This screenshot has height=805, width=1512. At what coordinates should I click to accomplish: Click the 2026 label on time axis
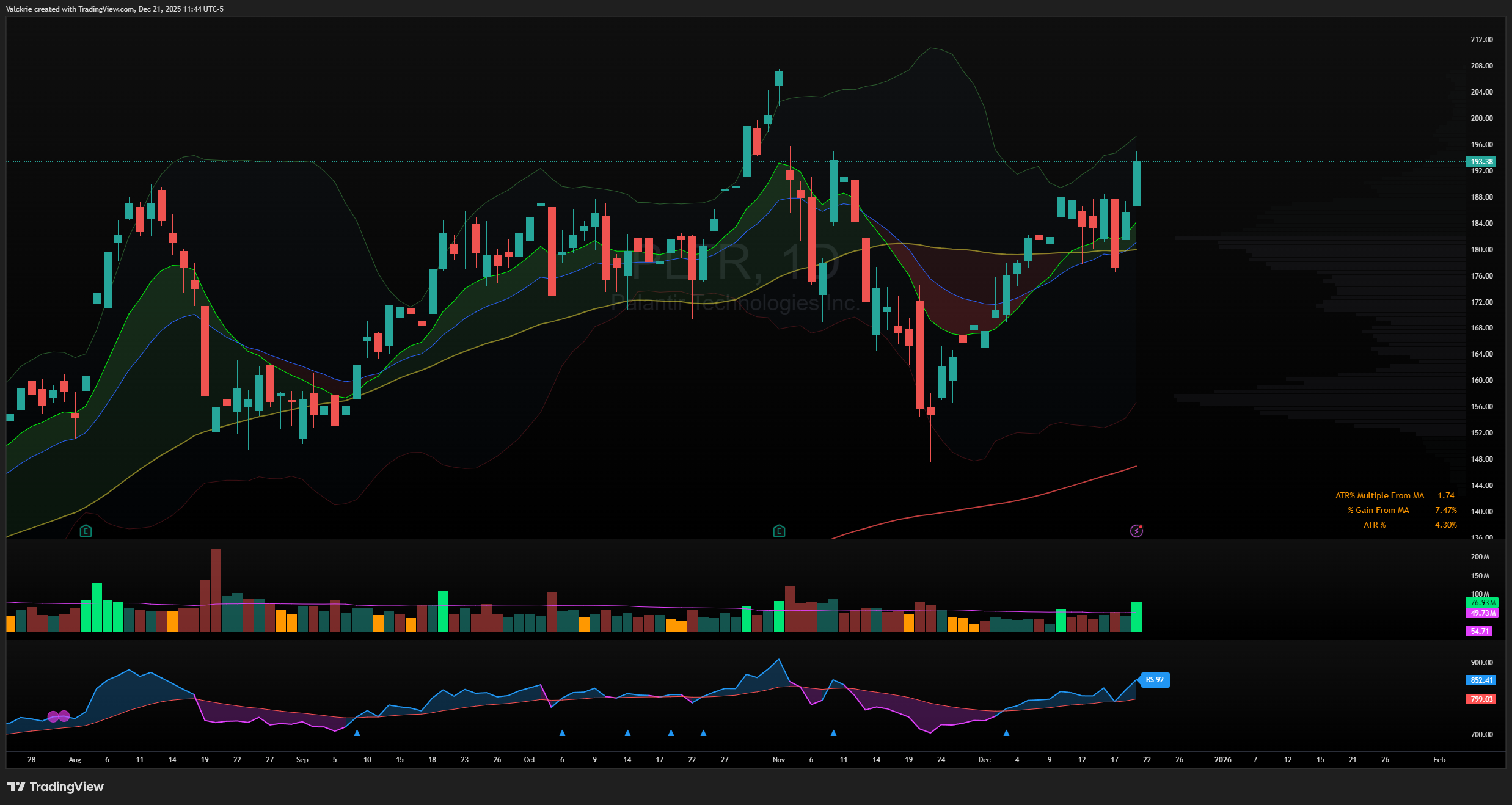click(1222, 759)
